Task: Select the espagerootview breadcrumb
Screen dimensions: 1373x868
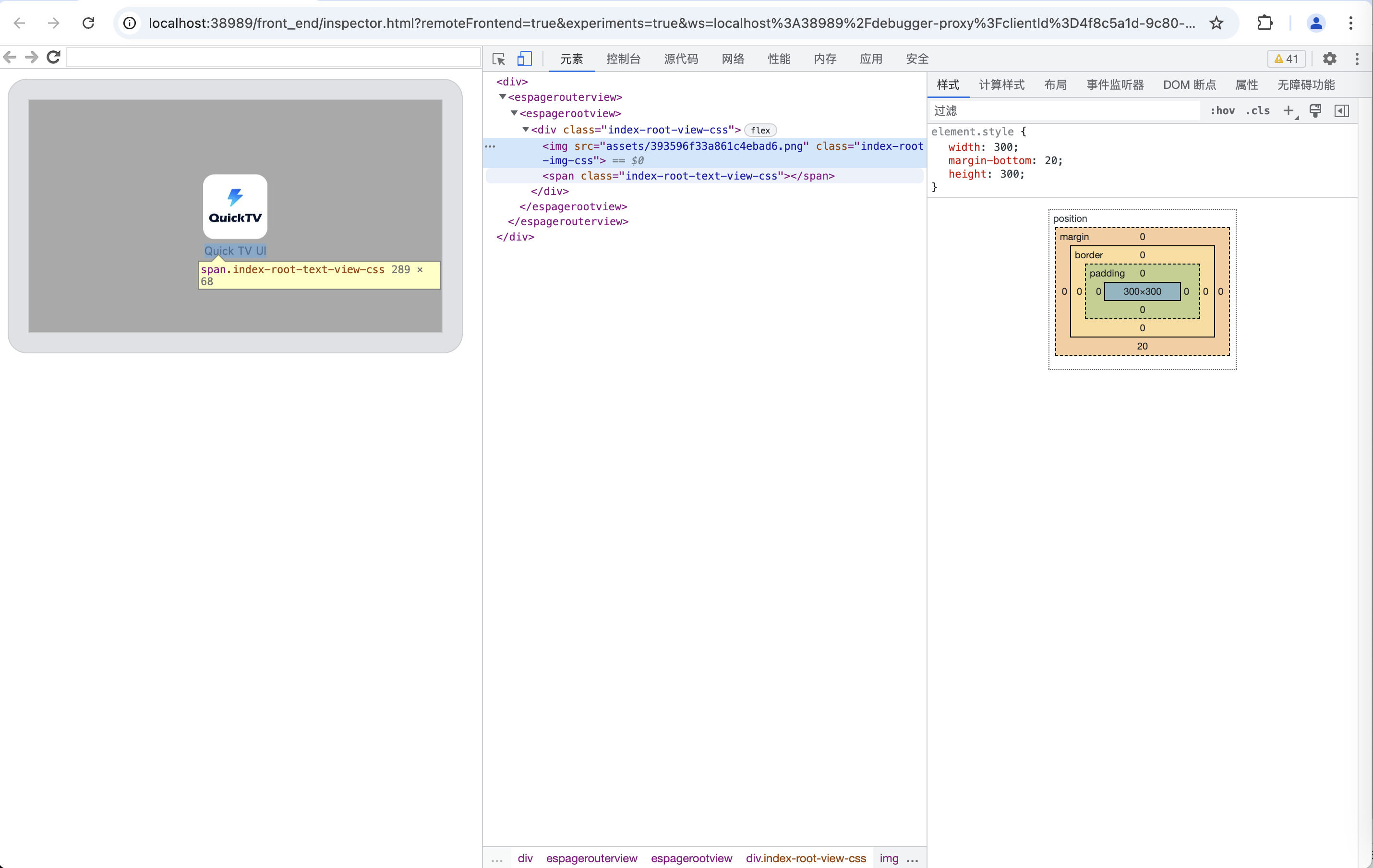Action: (691, 858)
